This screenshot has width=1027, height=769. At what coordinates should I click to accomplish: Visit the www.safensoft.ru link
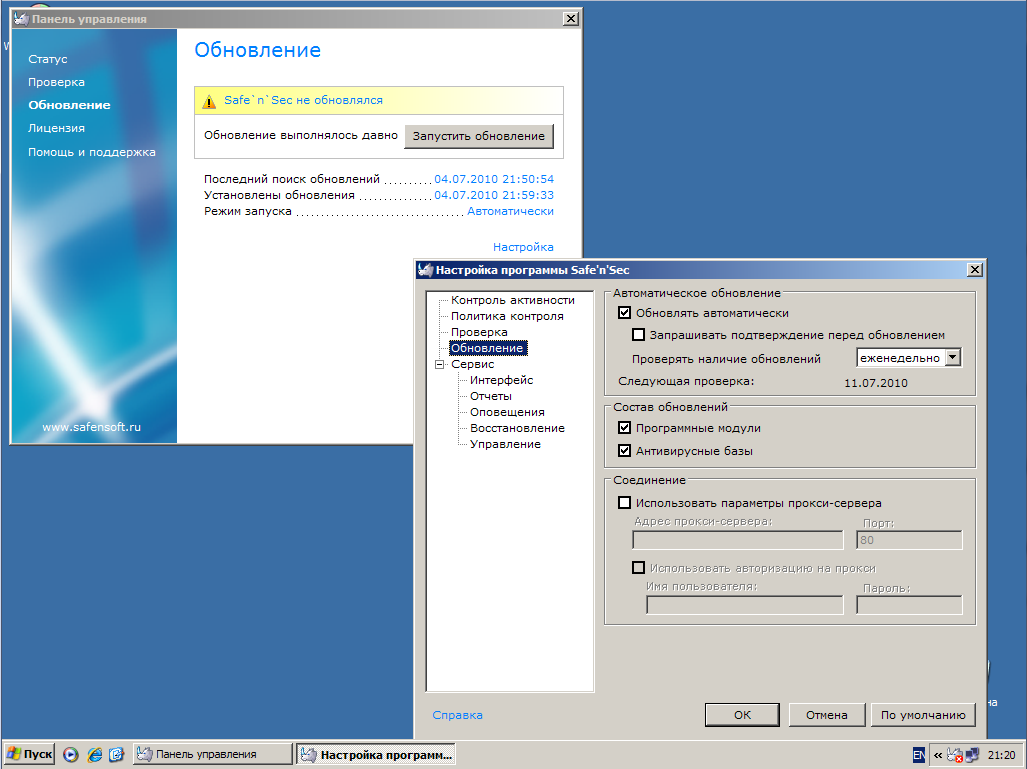tap(92, 426)
